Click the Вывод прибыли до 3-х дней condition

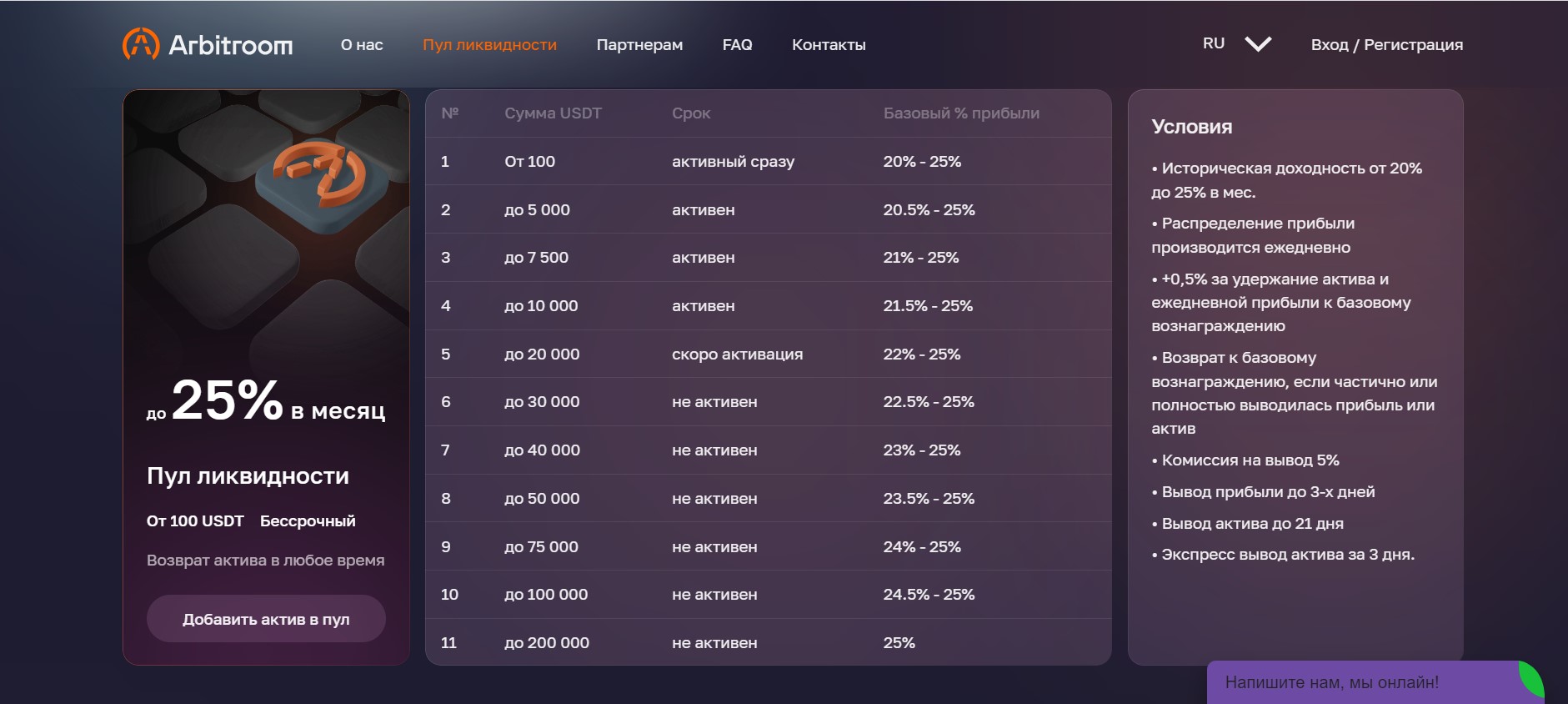pos(1263,492)
